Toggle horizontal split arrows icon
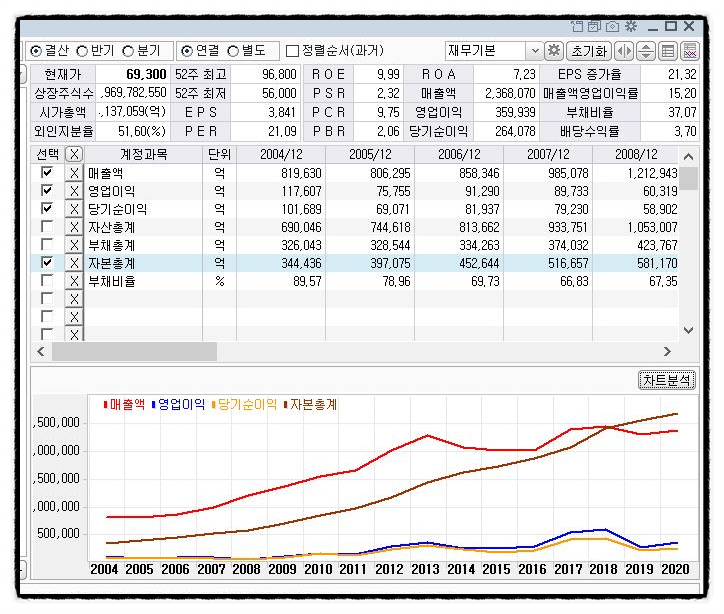The height and width of the screenshot is (614, 724). click(624, 51)
